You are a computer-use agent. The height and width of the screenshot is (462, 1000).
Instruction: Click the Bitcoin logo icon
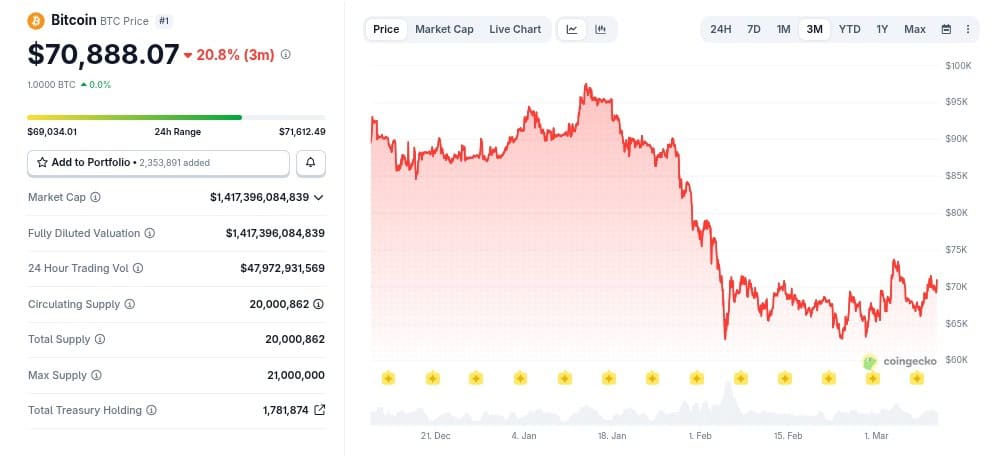point(36,20)
